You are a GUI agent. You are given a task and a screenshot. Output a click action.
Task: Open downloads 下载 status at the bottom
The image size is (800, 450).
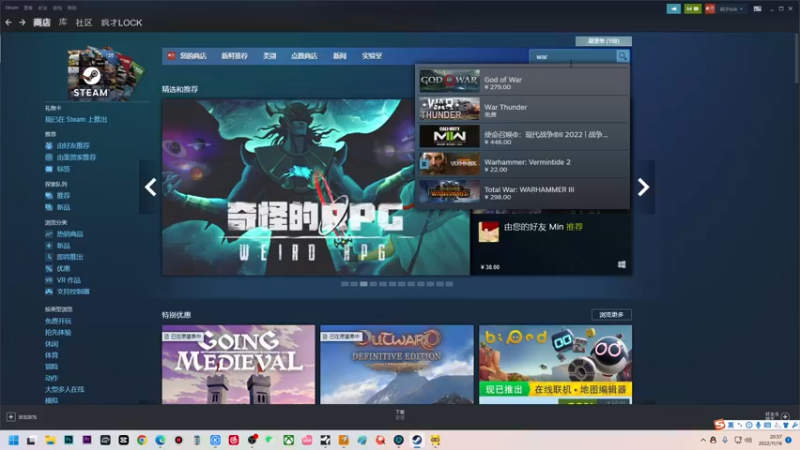[400, 414]
